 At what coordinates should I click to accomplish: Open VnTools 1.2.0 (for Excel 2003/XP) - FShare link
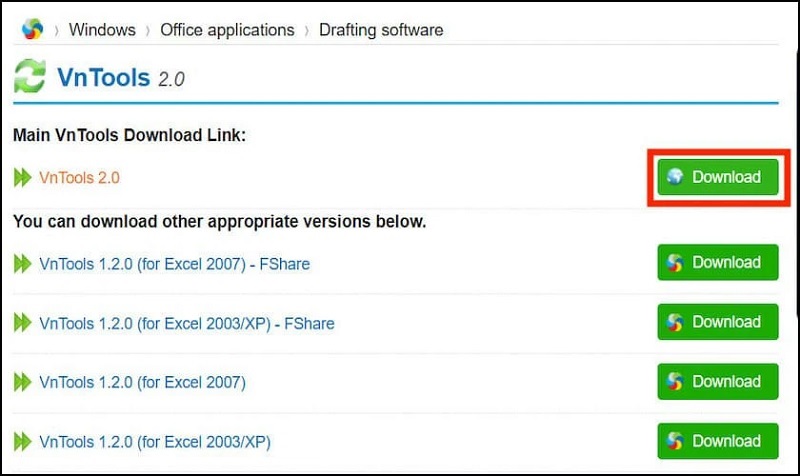(186, 323)
